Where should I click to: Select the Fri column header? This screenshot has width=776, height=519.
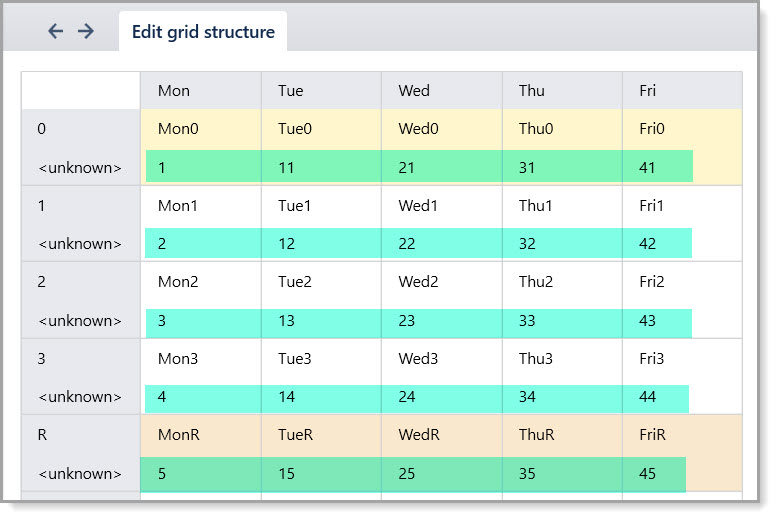coord(682,91)
